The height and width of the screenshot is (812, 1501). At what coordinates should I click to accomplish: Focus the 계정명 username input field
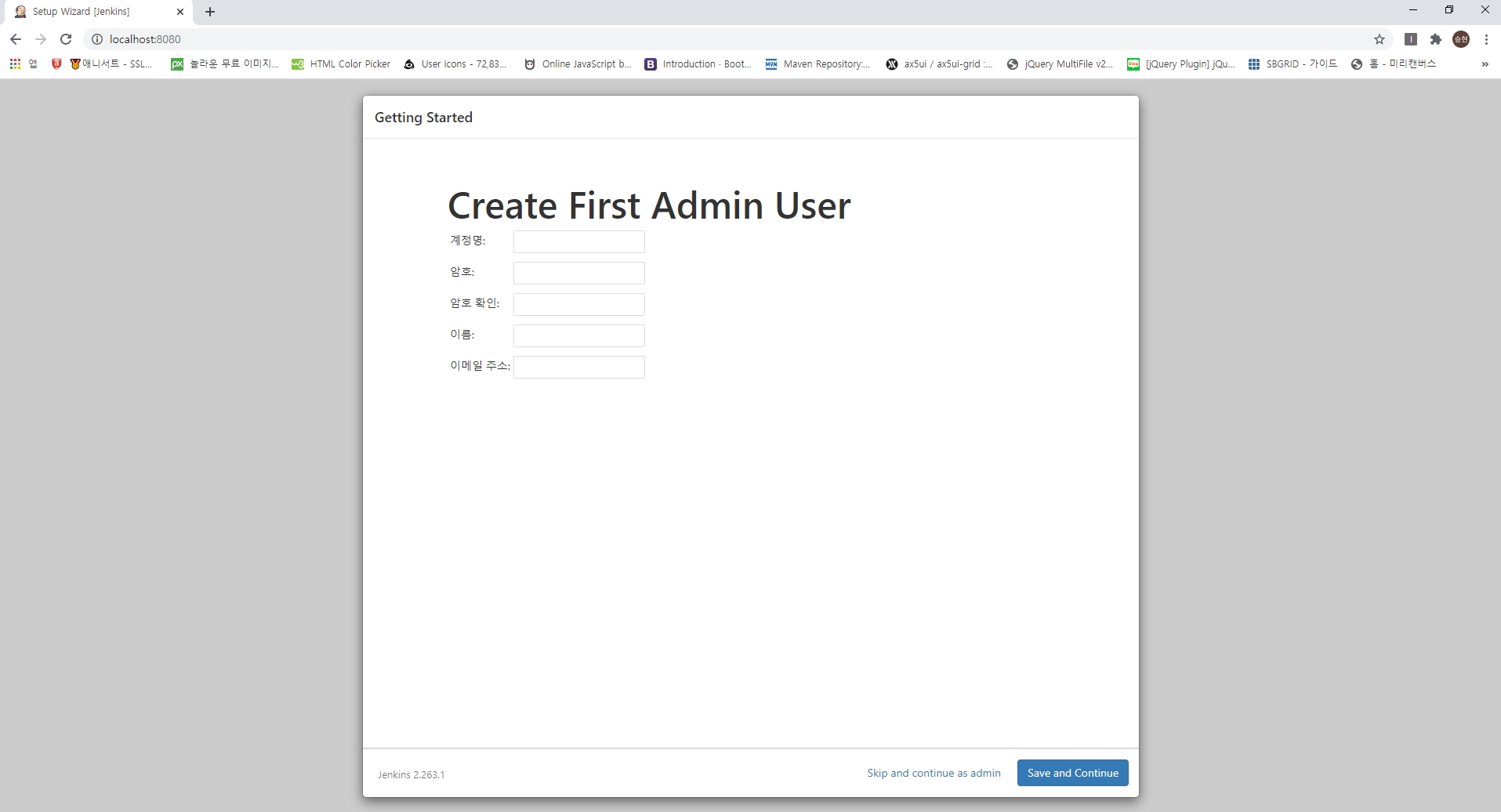point(579,241)
